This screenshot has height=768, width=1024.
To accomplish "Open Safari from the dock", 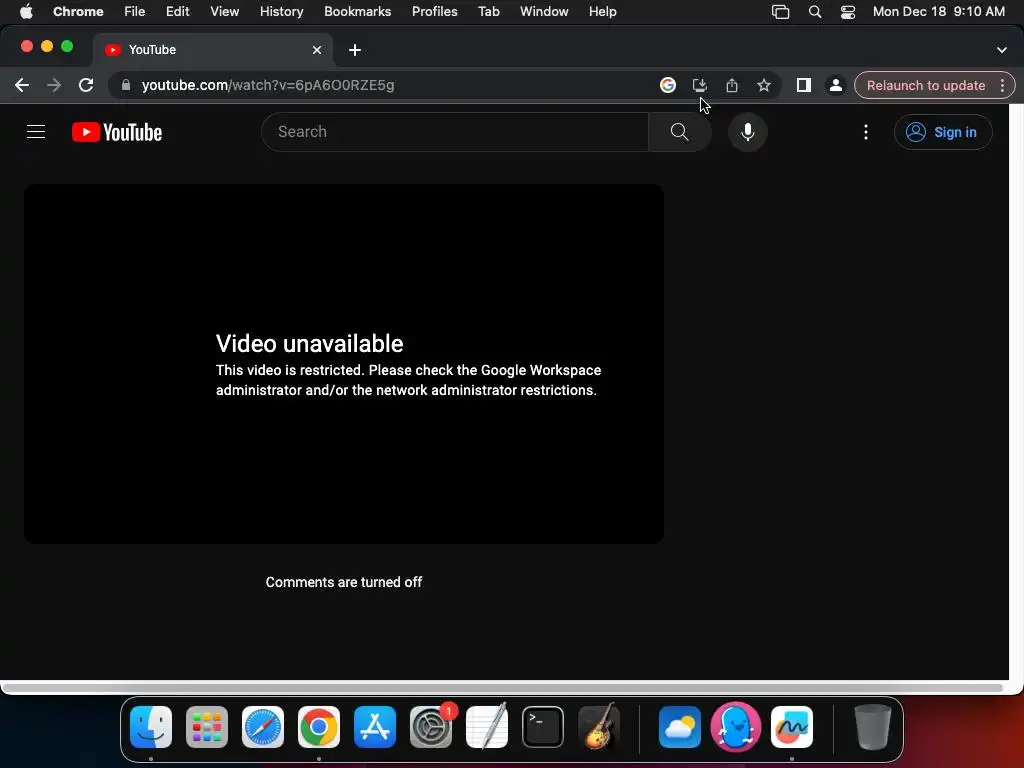I will pyautogui.click(x=263, y=727).
